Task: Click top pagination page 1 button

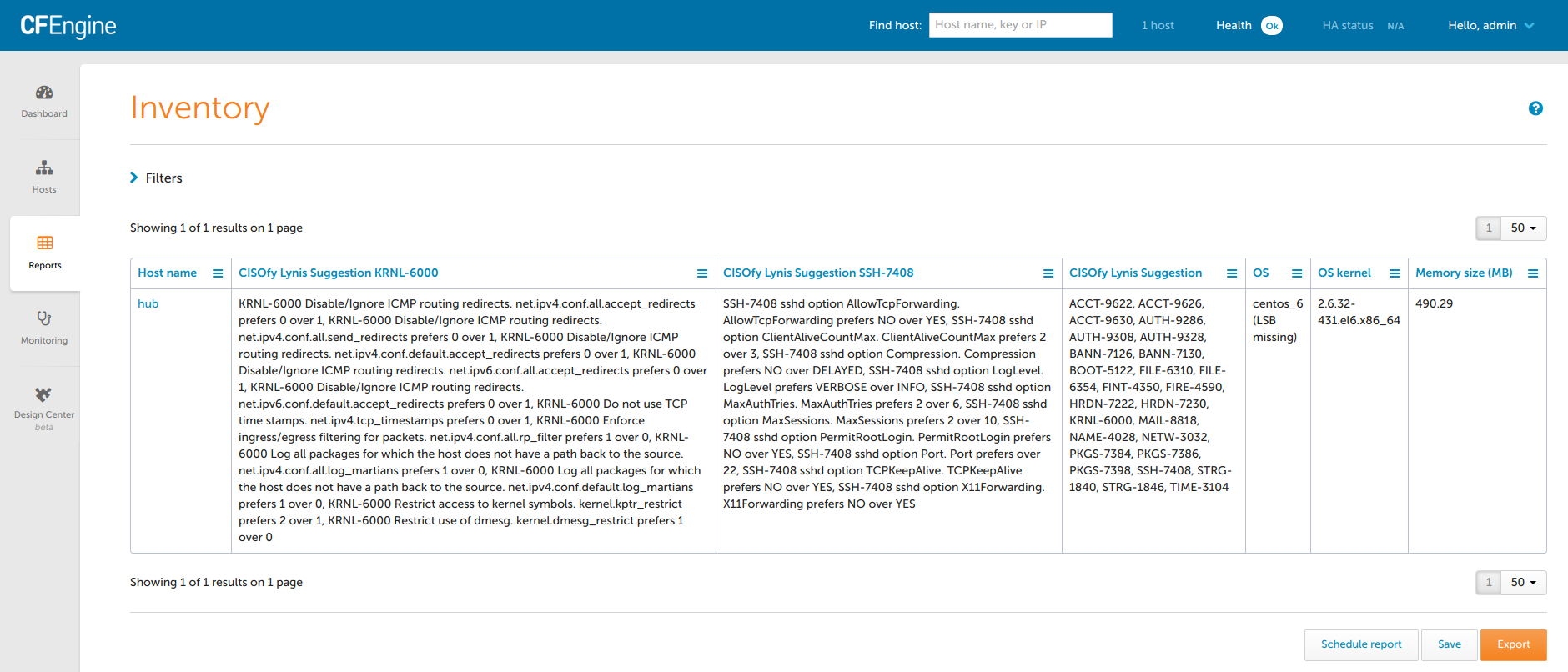Action: 1489,228
